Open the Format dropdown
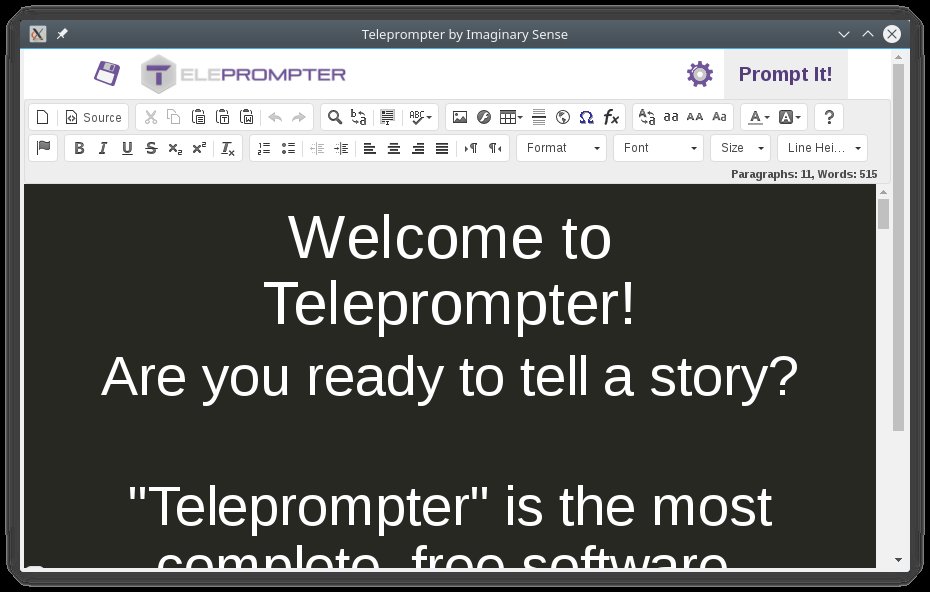930x592 pixels. tap(560, 148)
